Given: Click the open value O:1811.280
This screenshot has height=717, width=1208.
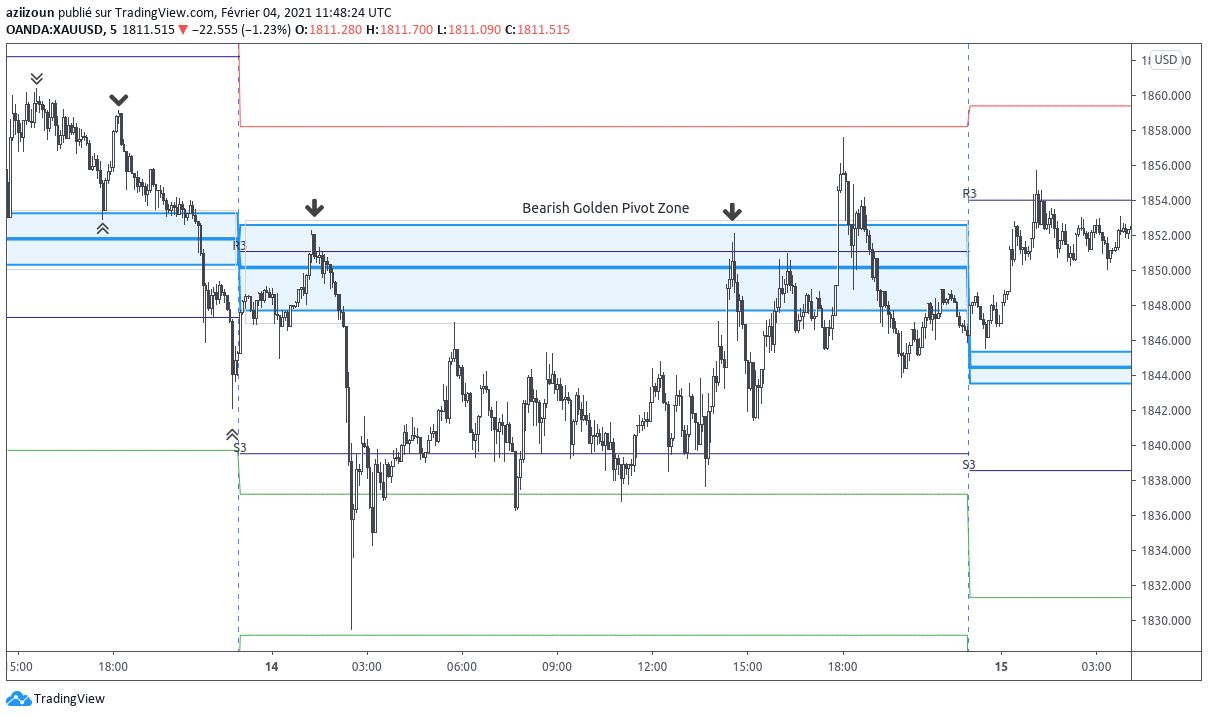Looking at the screenshot, I should [x=328, y=30].
